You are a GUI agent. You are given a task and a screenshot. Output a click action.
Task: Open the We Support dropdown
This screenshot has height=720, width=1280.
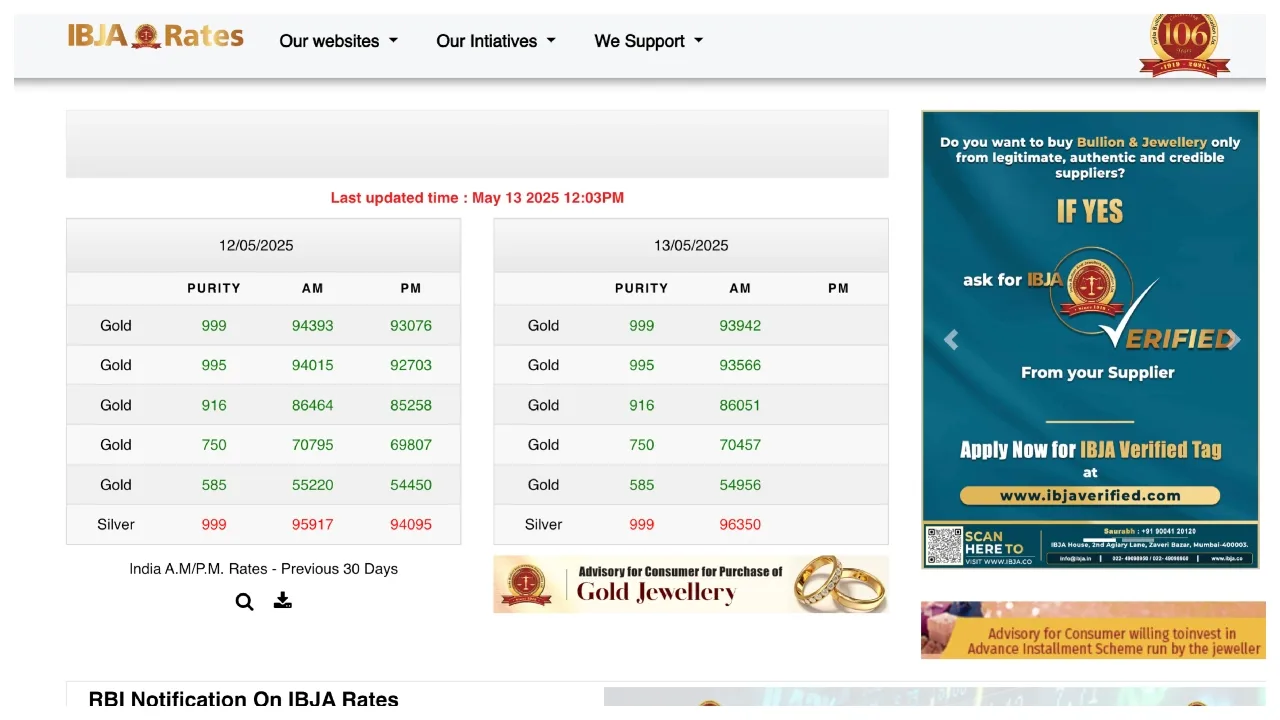[x=648, y=41]
